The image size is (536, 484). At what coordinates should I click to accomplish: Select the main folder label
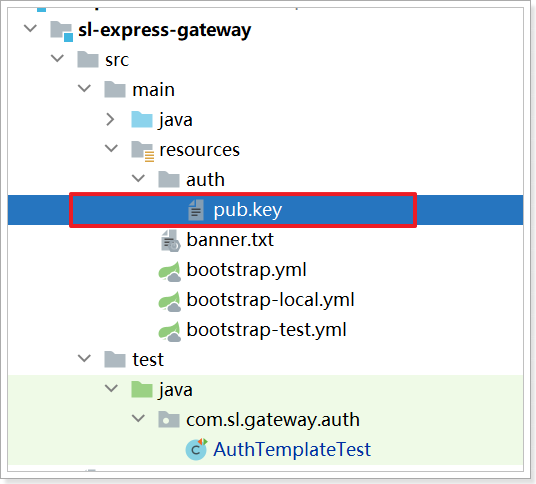click(153, 90)
